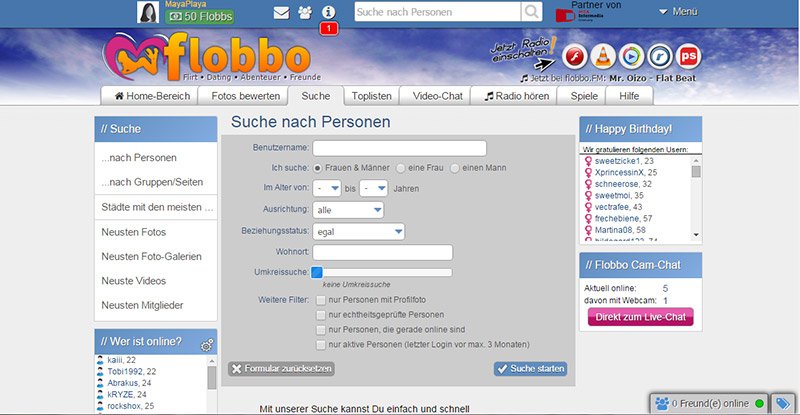The image size is (800, 415).
Task: Click the flobbo logo
Action: coord(207,57)
